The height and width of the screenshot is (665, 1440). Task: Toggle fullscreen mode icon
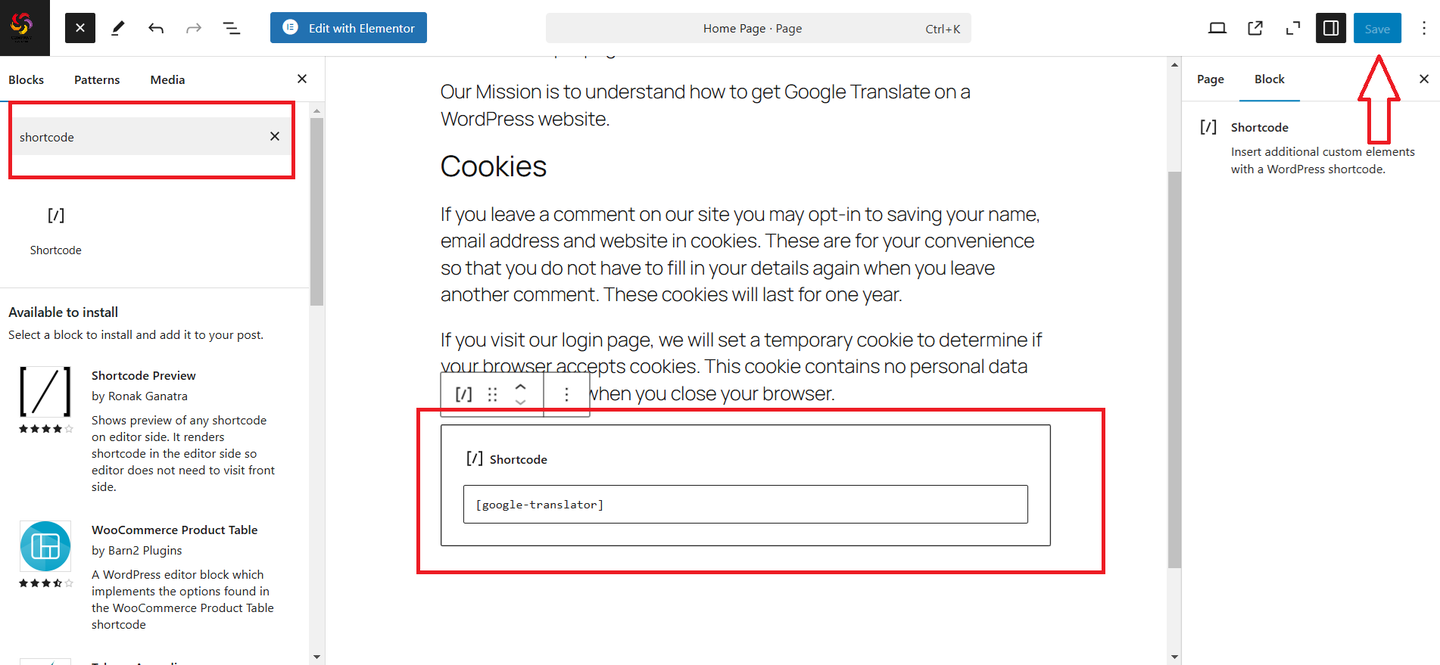coord(1292,27)
